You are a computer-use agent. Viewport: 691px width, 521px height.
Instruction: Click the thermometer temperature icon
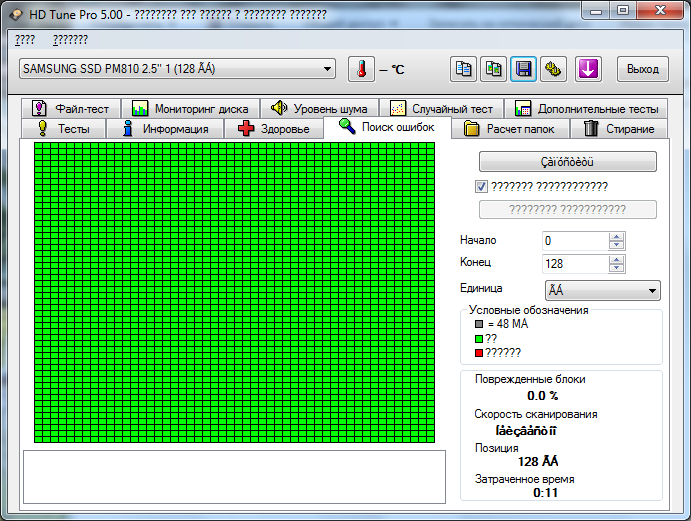click(x=361, y=69)
